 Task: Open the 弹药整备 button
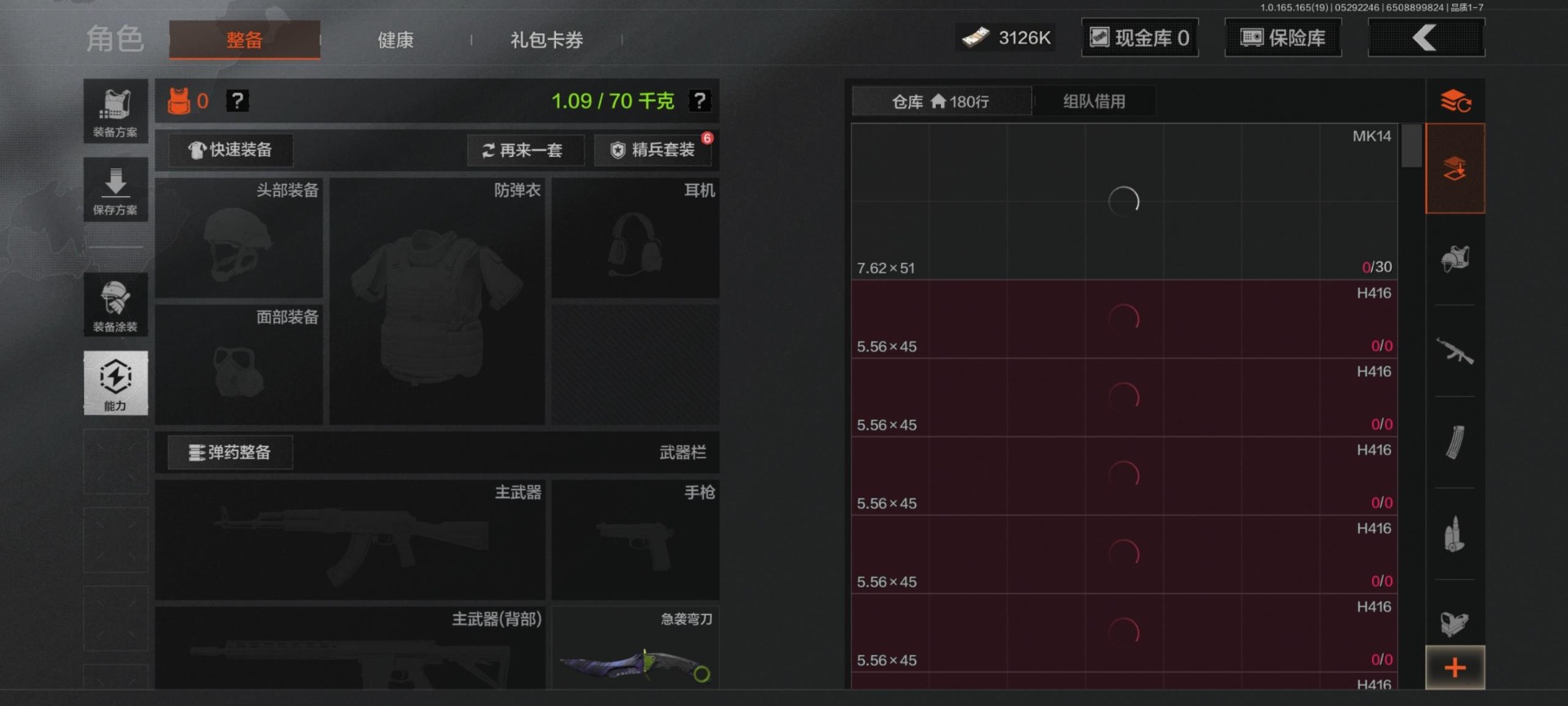[230, 453]
